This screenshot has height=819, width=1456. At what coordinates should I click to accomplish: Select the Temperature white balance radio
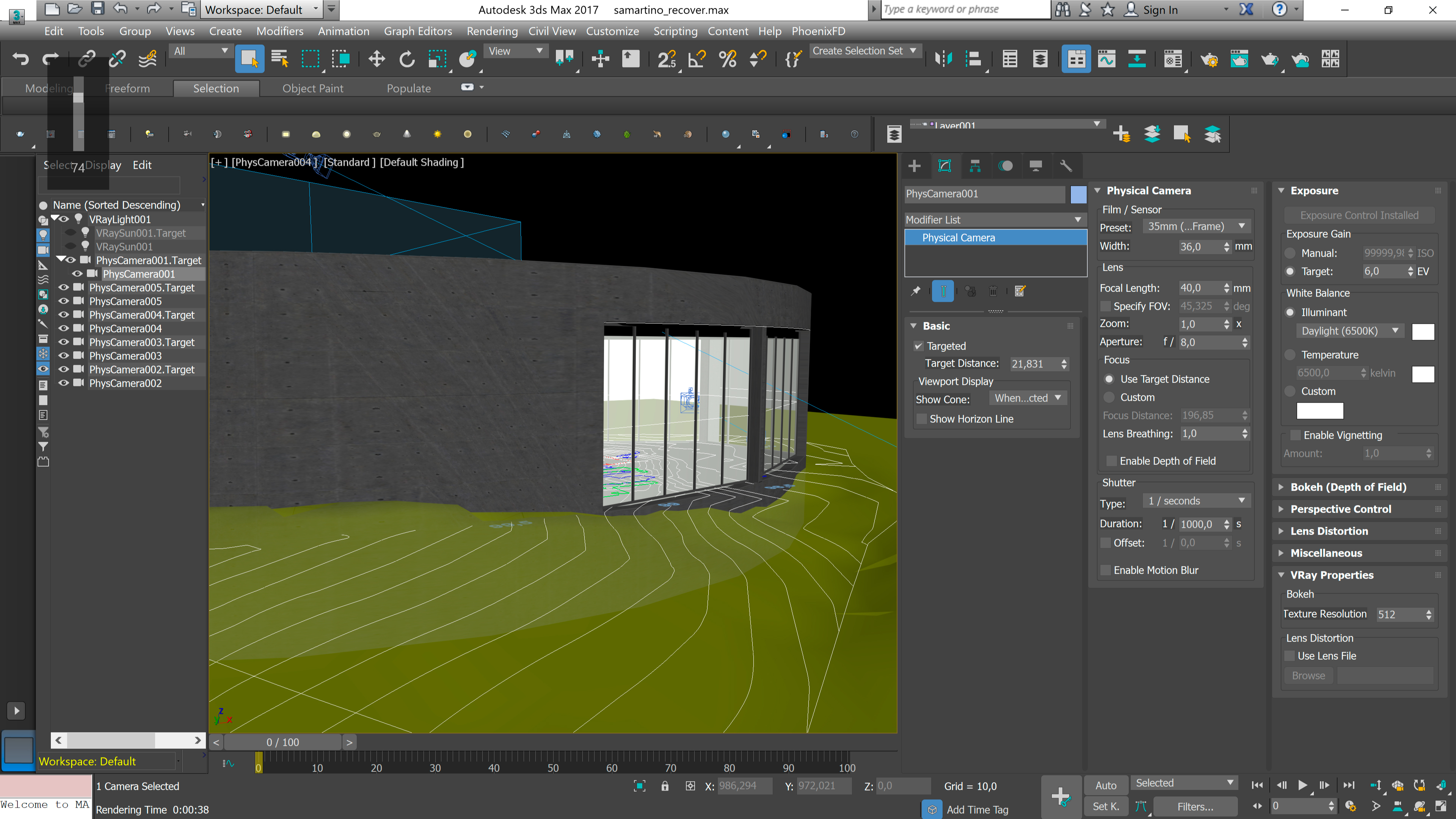pos(1290,355)
